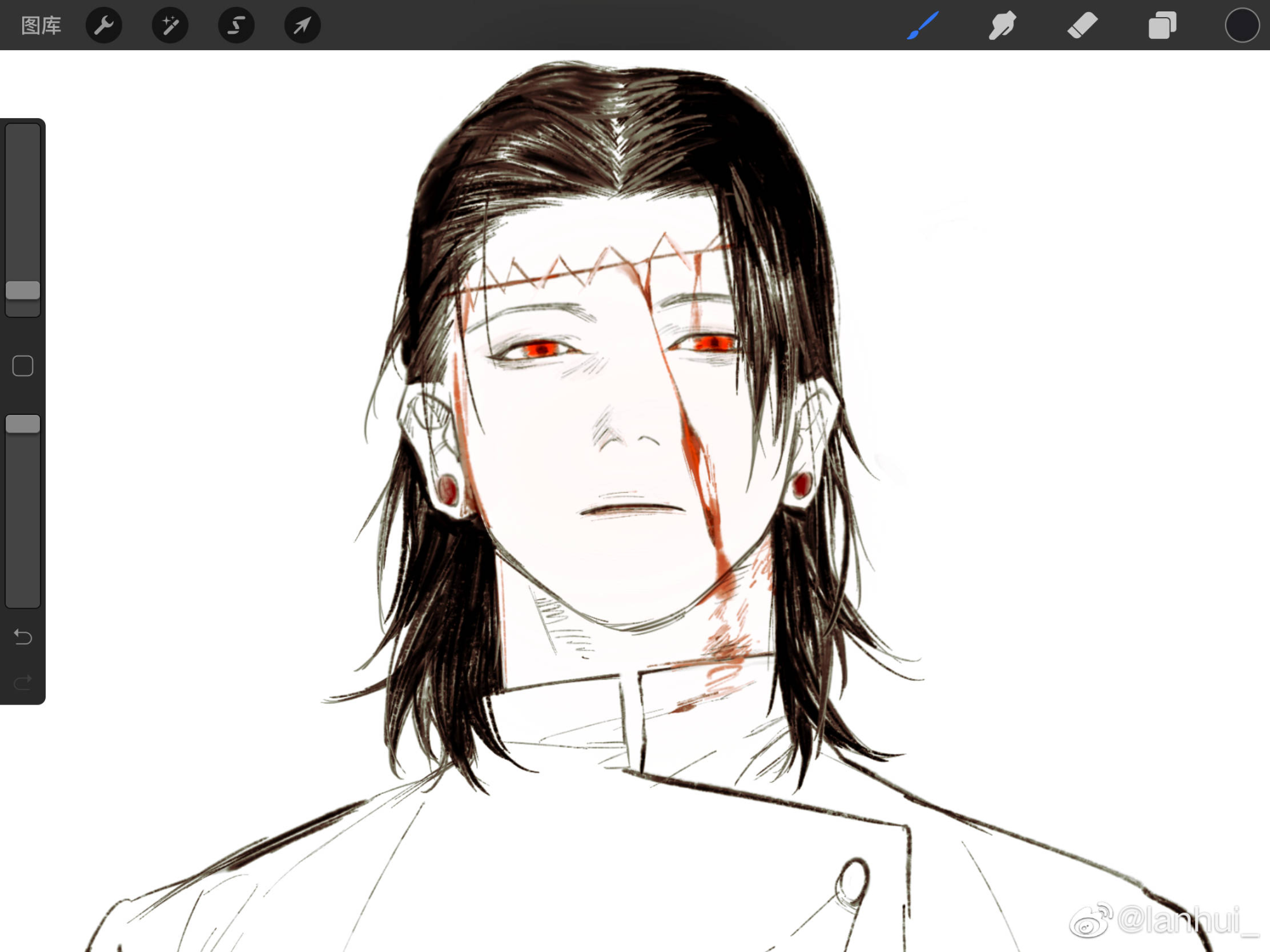This screenshot has width=1270, height=952.
Task: Click the brush opacity slider handle
Action: pyautogui.click(x=23, y=424)
